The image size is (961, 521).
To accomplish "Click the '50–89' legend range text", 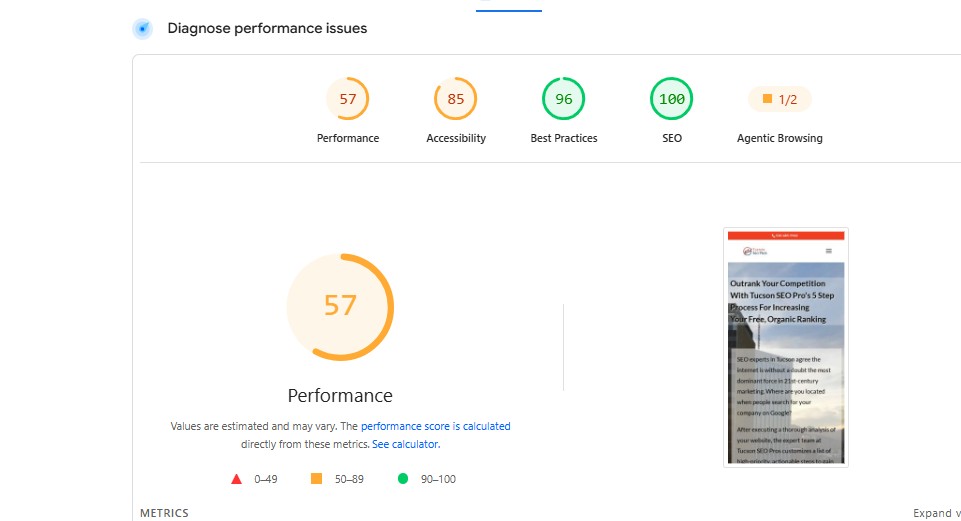I will [349, 479].
